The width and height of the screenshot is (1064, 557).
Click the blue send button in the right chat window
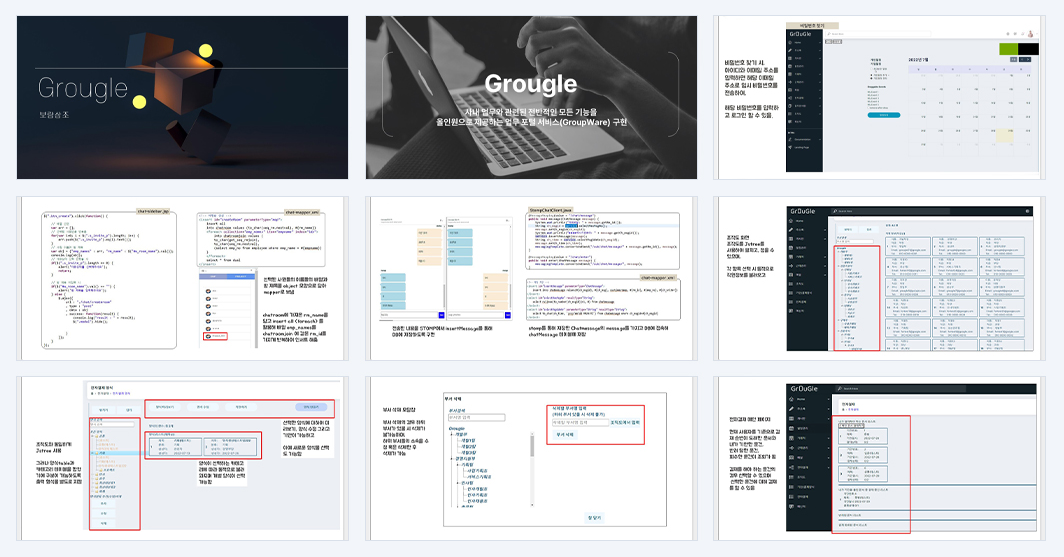tap(508, 315)
